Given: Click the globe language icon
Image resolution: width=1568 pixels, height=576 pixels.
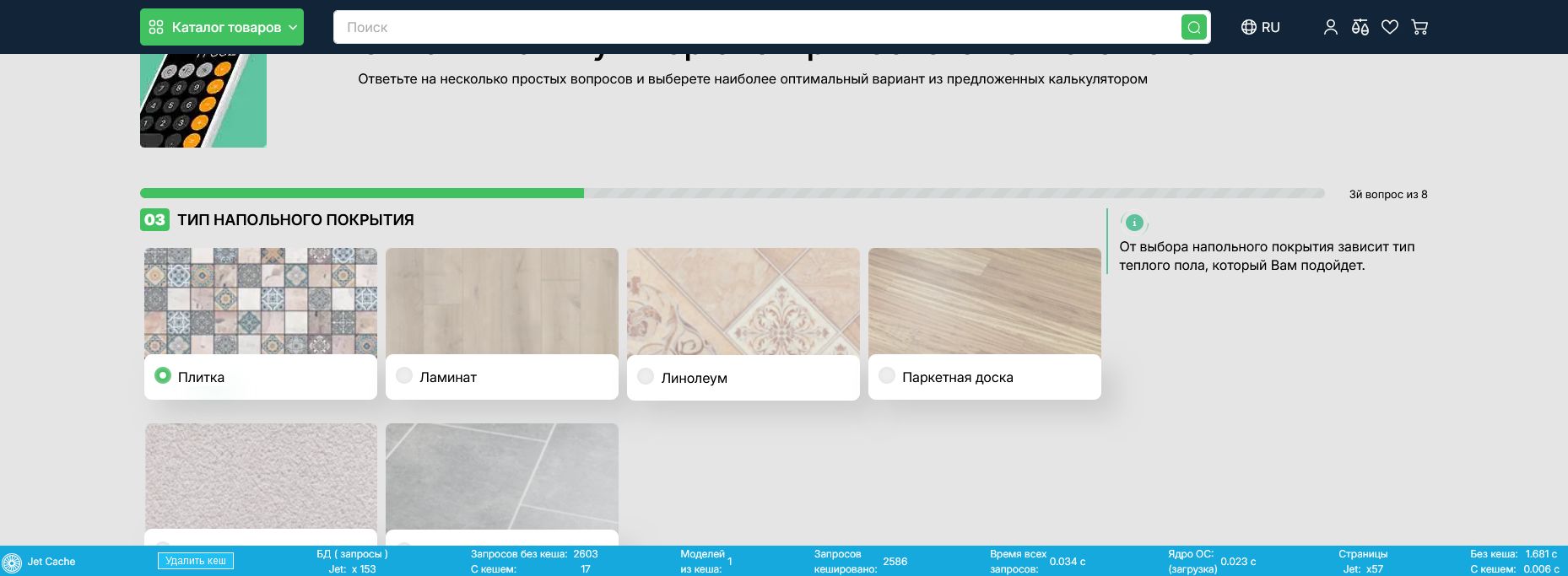Looking at the screenshot, I should [x=1248, y=27].
